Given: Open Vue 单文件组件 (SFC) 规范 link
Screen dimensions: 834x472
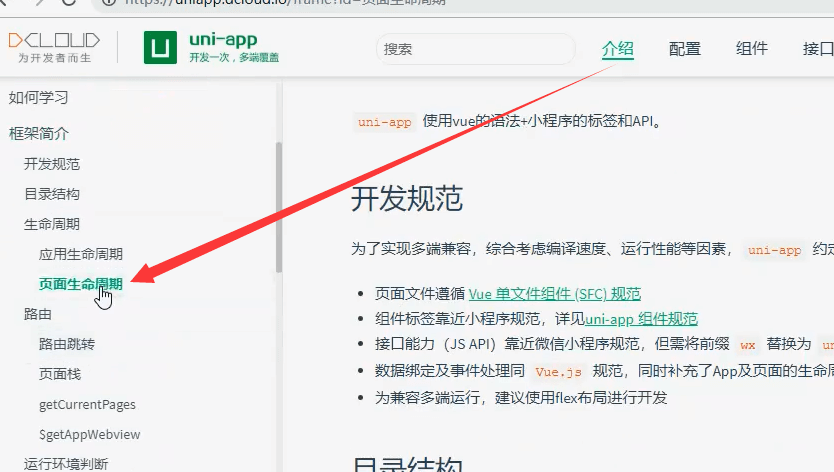Looking at the screenshot, I should 555,294.
